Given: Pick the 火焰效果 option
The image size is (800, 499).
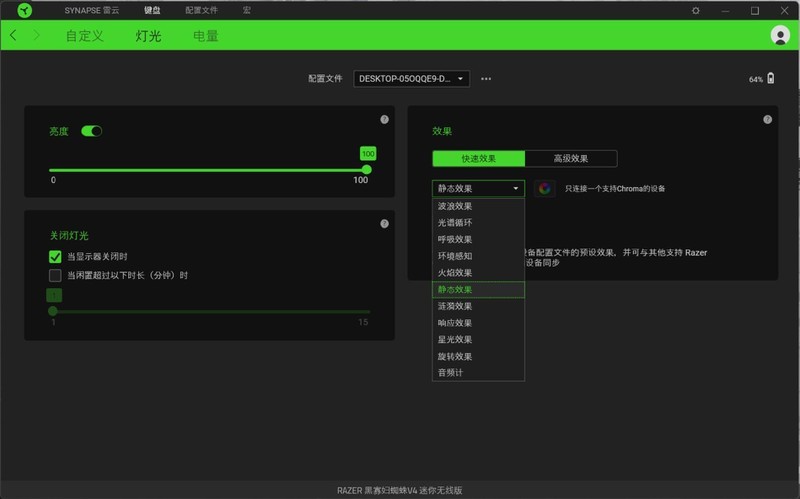Looking at the screenshot, I should 478,272.
